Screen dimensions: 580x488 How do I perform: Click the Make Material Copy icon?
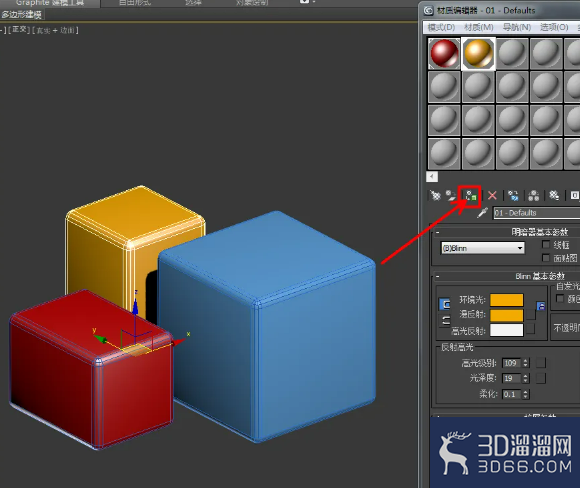click(513, 195)
